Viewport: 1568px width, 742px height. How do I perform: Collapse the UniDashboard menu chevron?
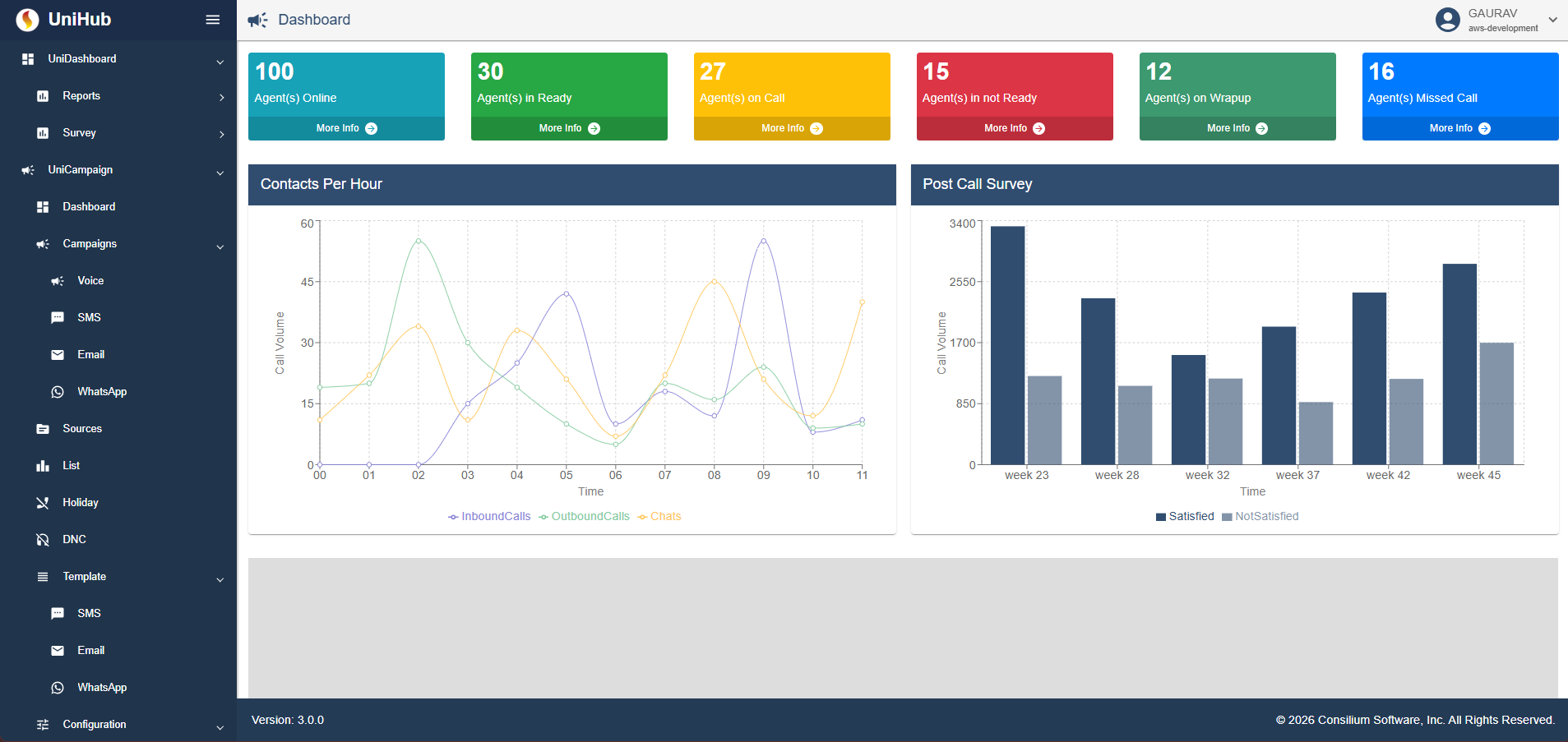[x=220, y=62]
